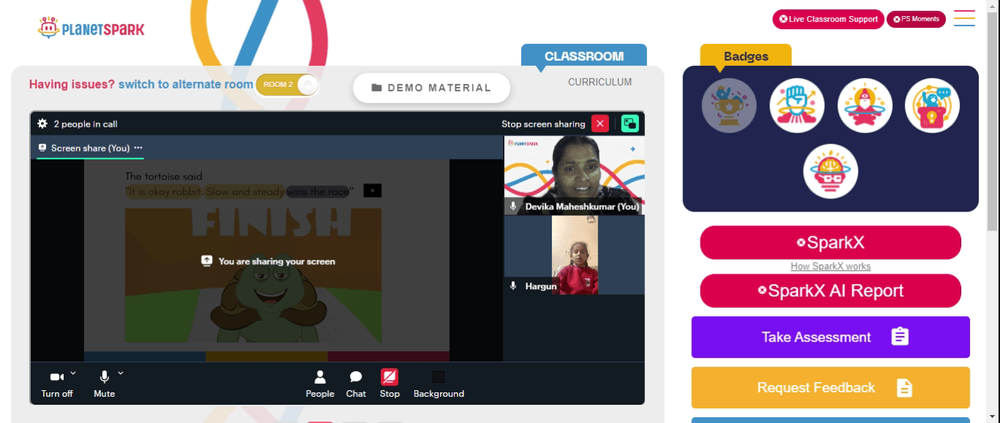Image resolution: width=1000 pixels, height=423 pixels.
Task: Expand microphone options chevron
Action: (x=121, y=373)
